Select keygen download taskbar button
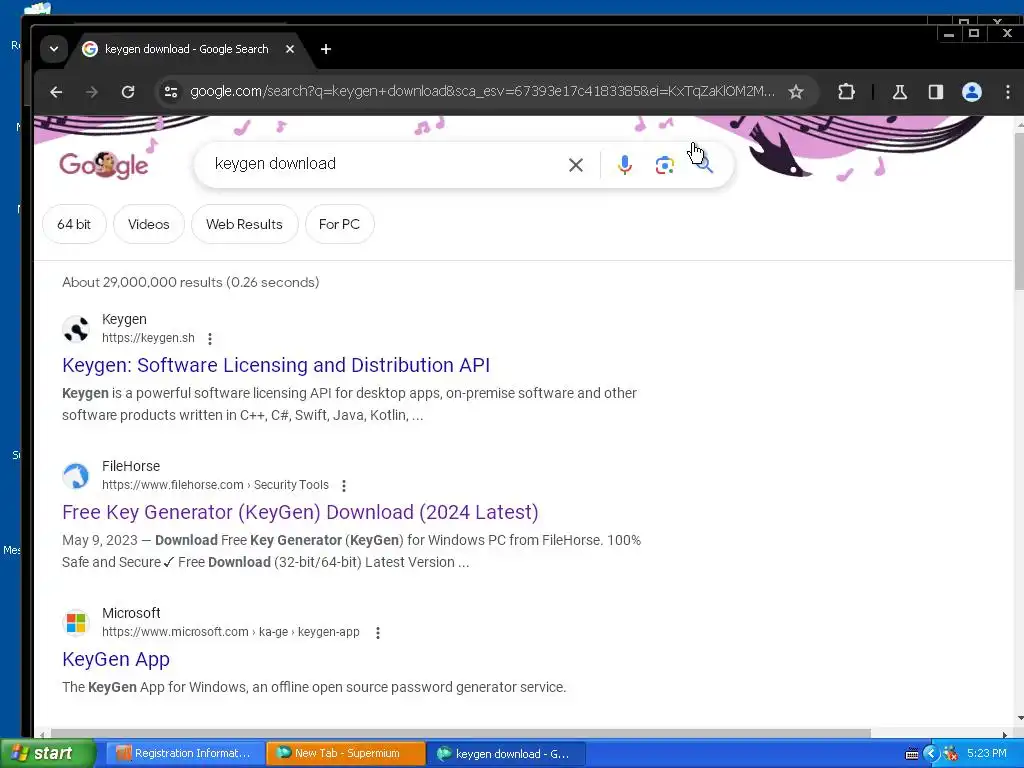The image size is (1024, 768). 506,753
